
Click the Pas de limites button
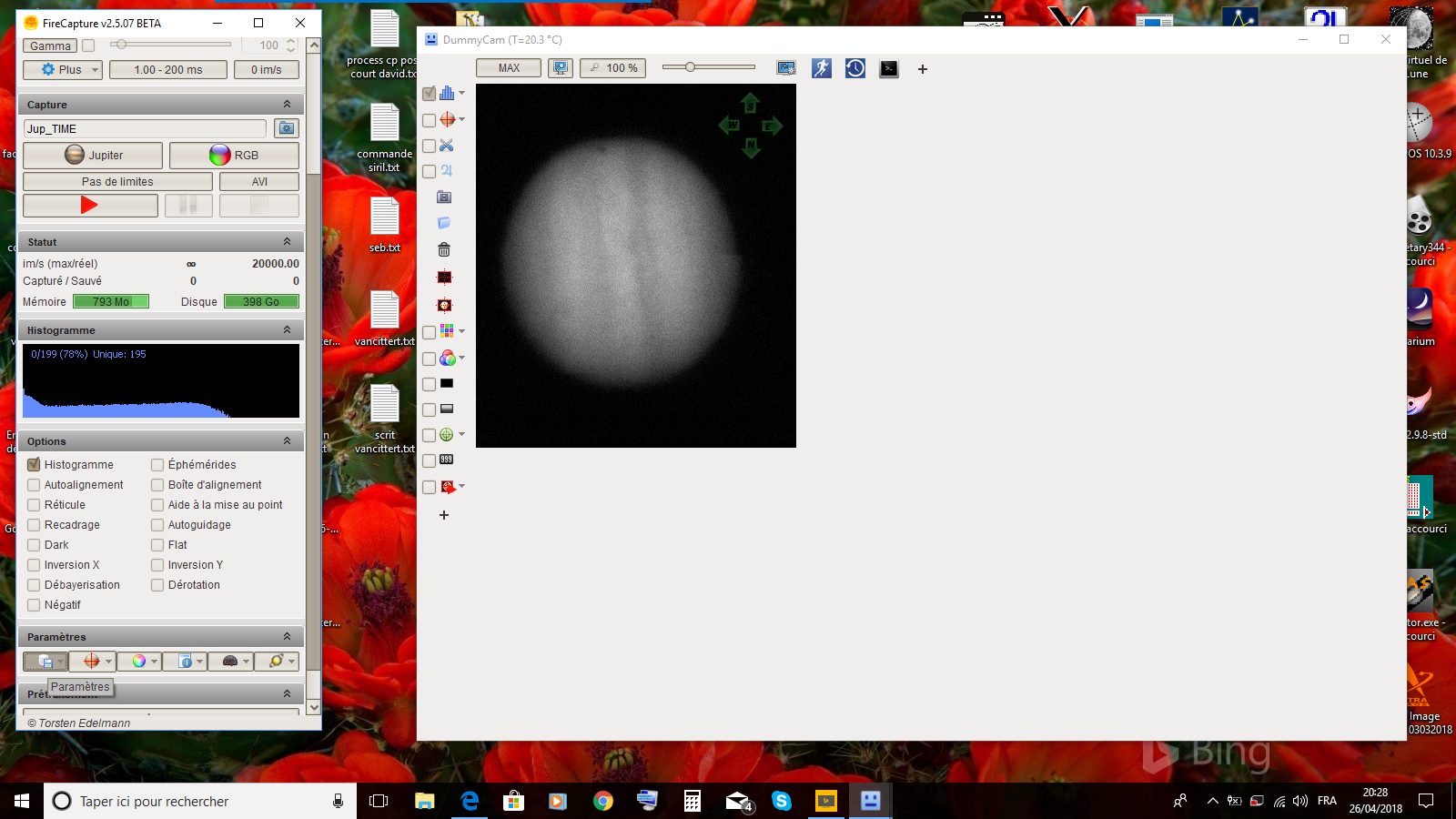coord(117,182)
